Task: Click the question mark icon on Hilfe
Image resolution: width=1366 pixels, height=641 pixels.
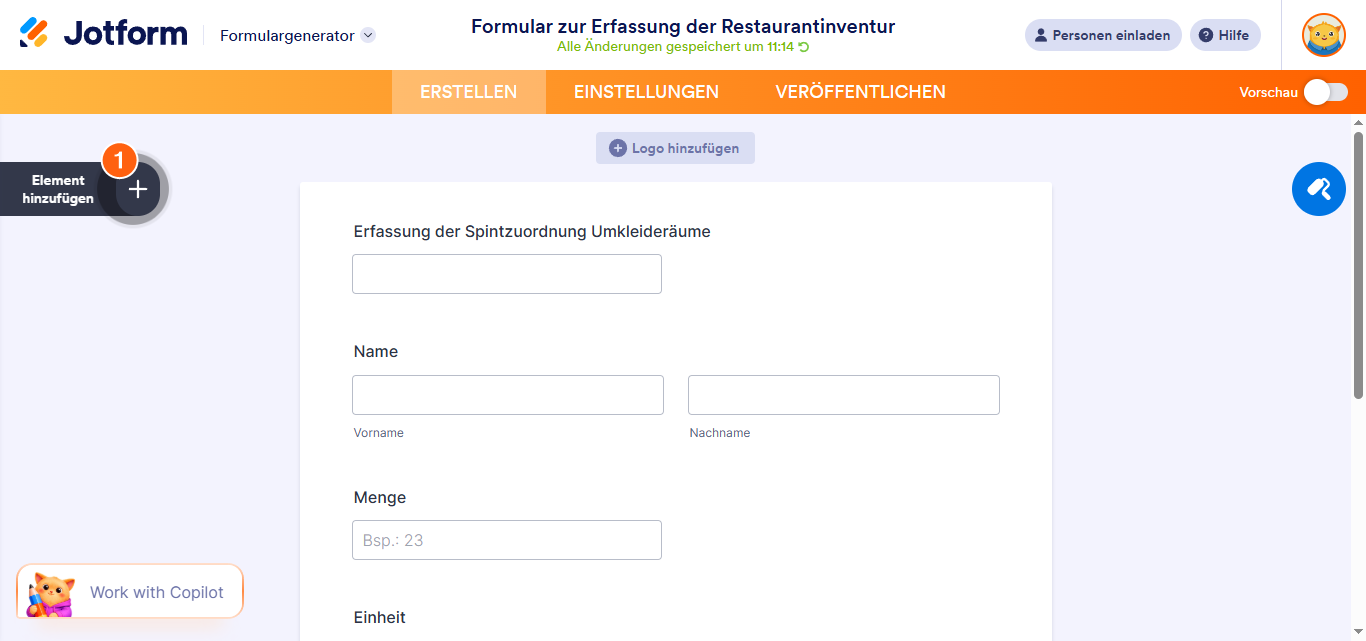Action: pyautogui.click(x=1205, y=35)
